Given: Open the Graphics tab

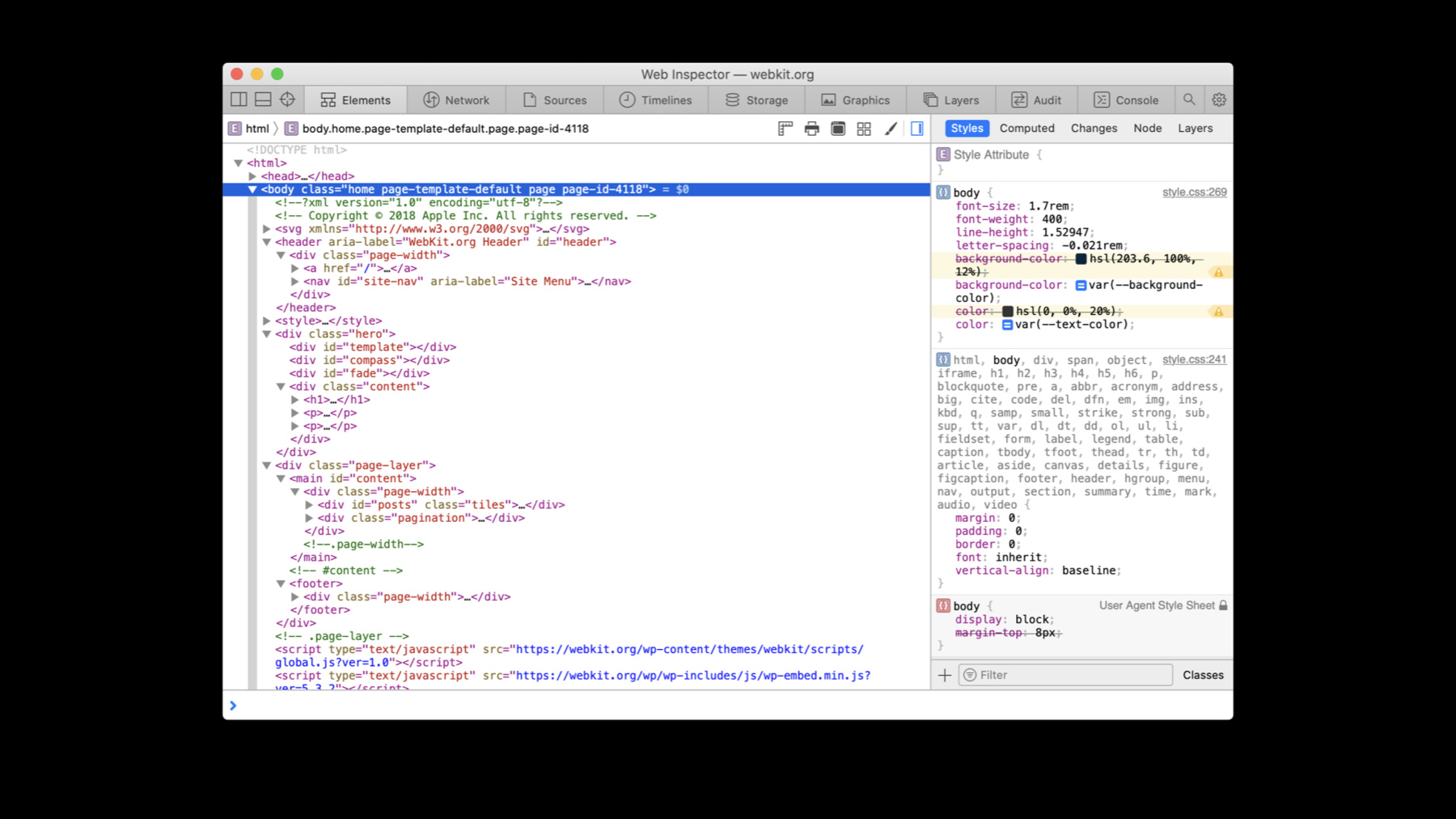Looking at the screenshot, I should (856, 100).
